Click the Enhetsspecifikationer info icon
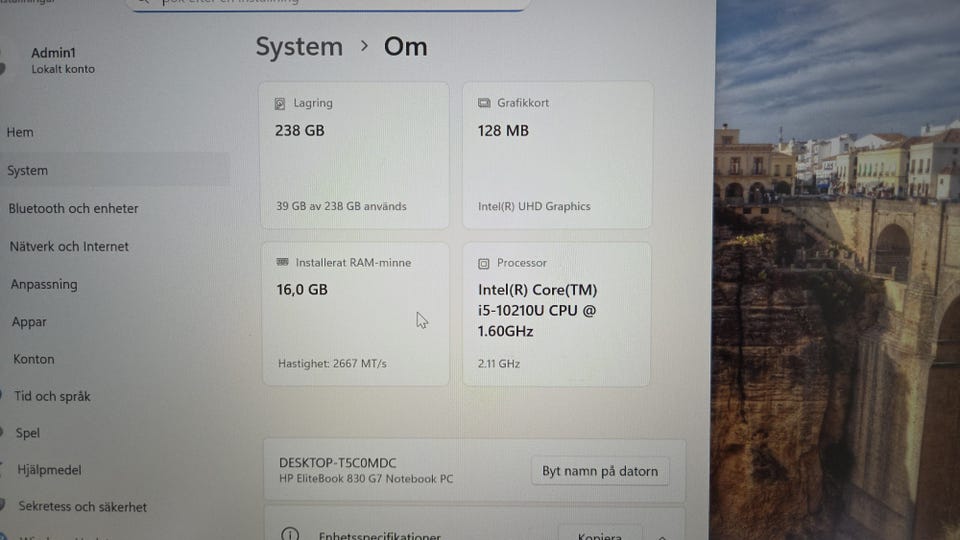 290,535
